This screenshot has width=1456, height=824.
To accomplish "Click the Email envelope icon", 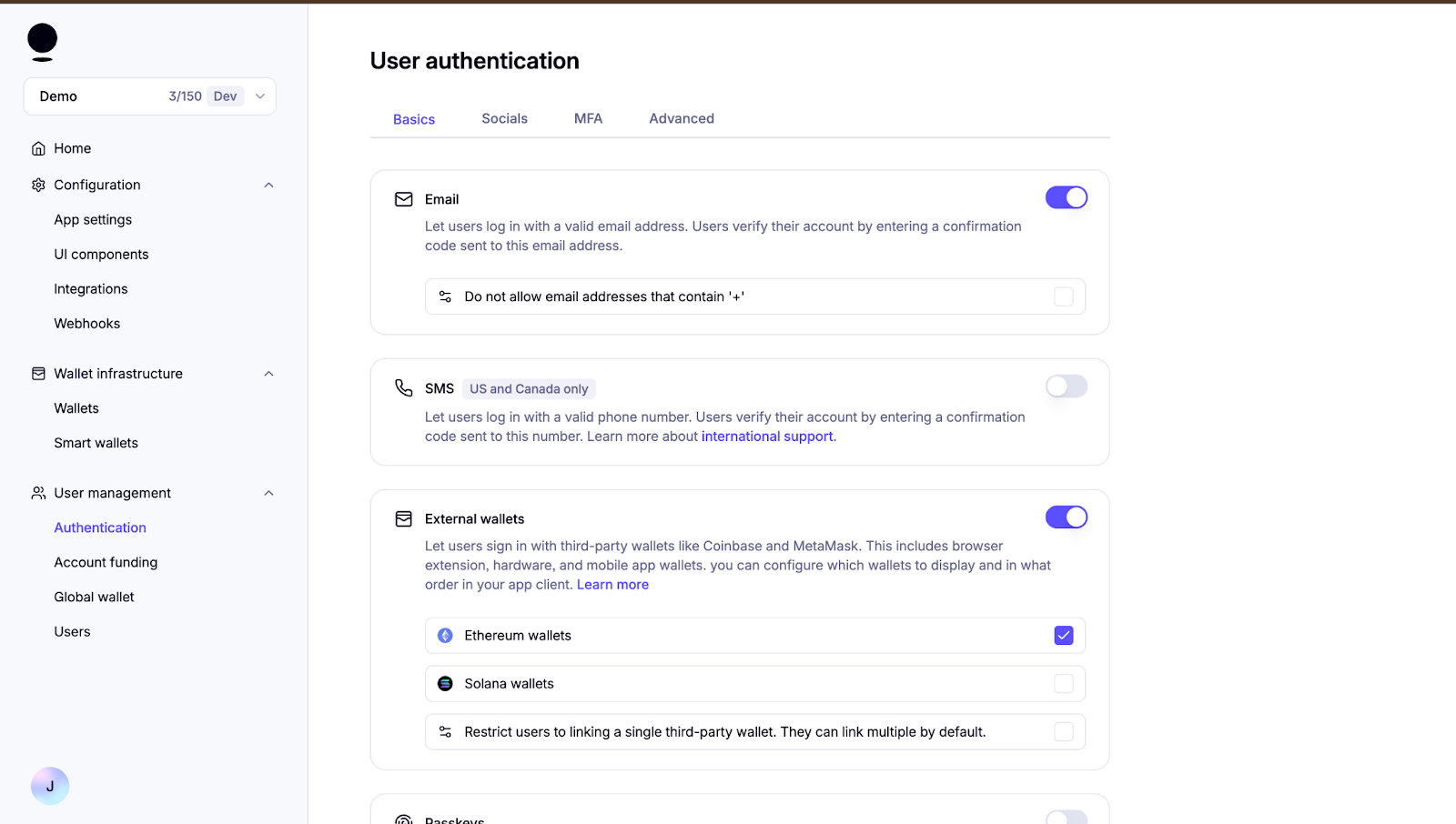I will click(x=404, y=198).
